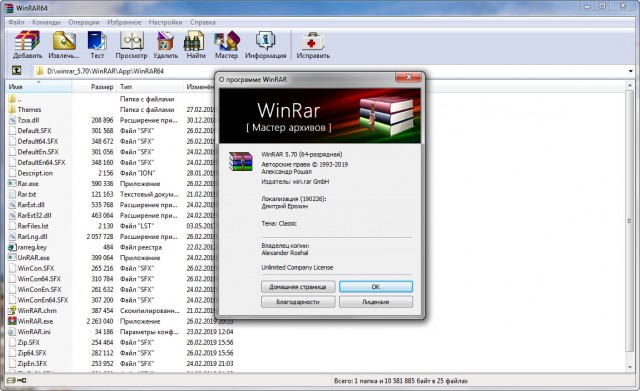Open the Операции menu

[84, 22]
